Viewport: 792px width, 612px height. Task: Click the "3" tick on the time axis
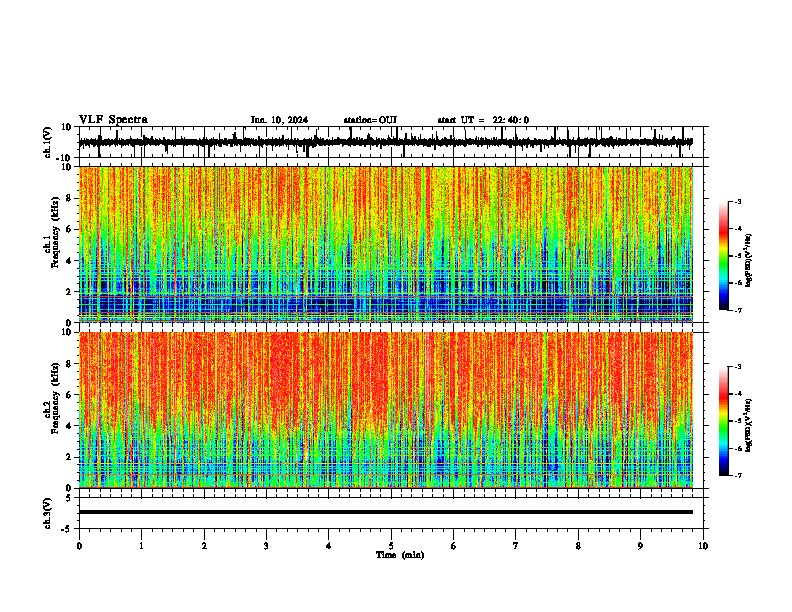[x=266, y=546]
